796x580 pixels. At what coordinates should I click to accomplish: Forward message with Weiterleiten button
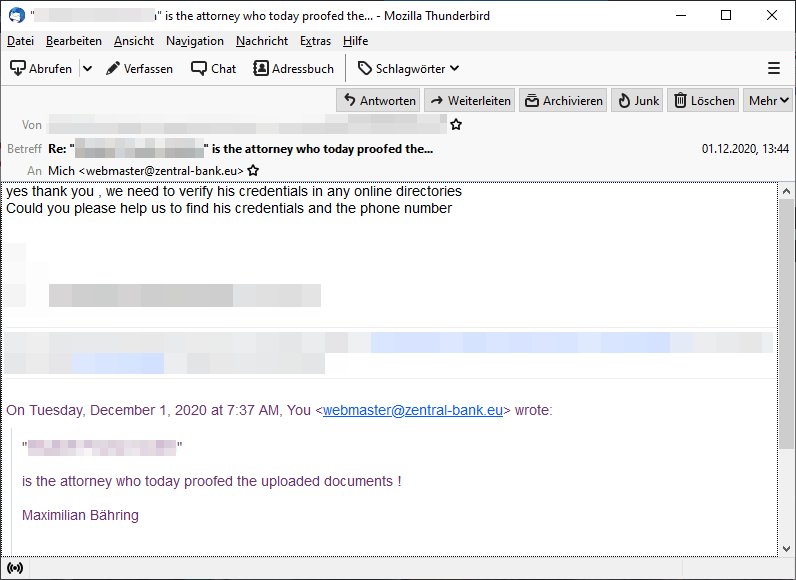pos(469,100)
